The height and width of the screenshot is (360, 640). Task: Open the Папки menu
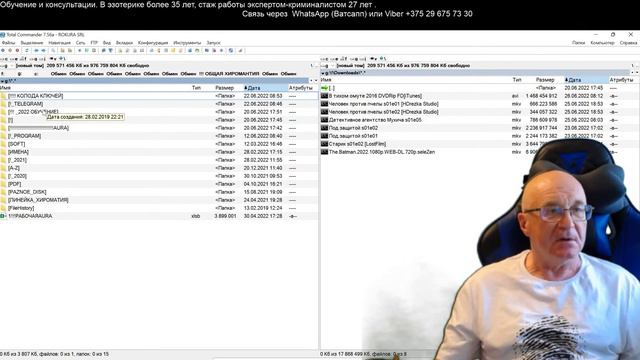pos(578,42)
